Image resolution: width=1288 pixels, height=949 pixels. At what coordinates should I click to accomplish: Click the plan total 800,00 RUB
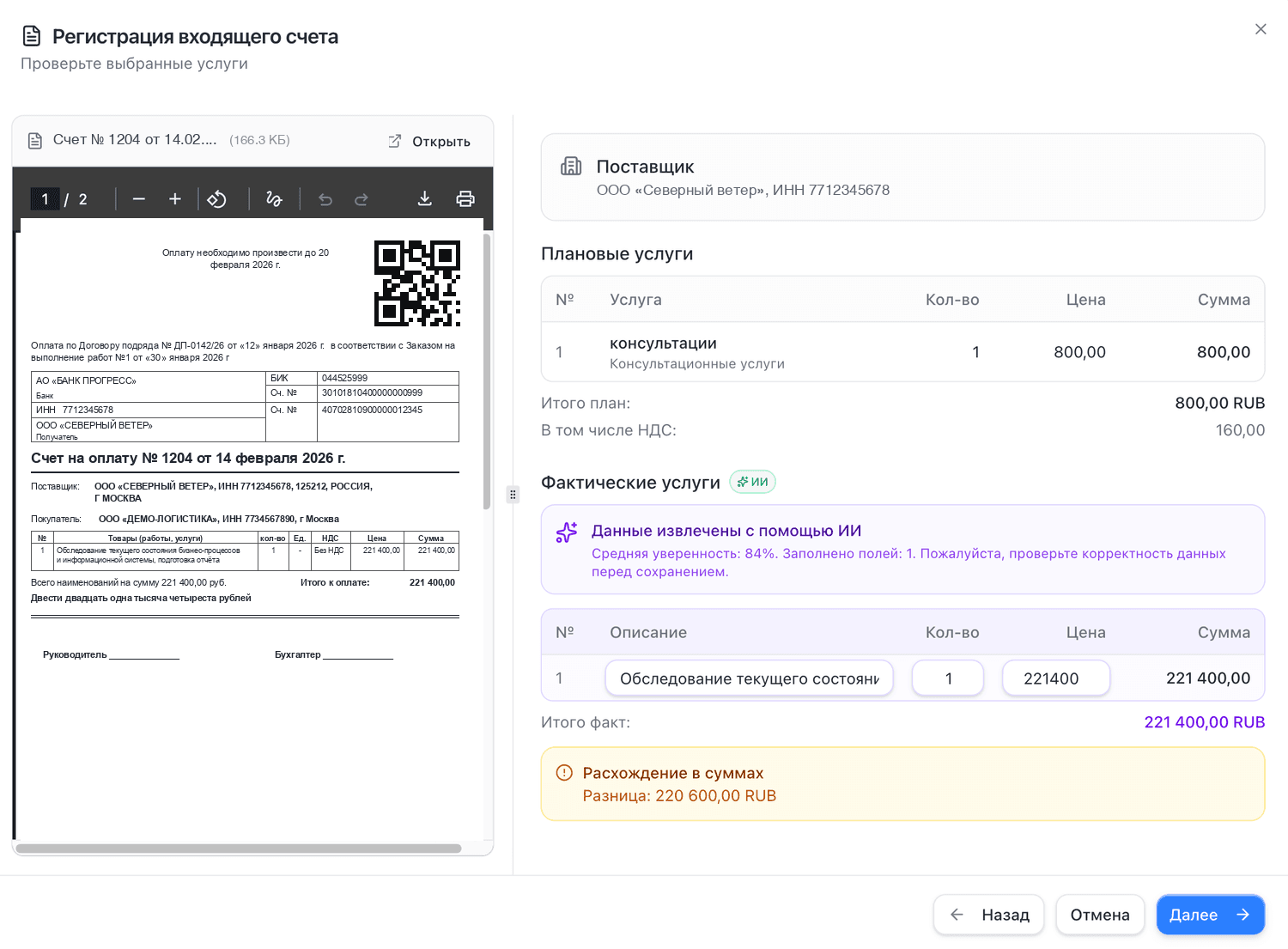click(x=1220, y=403)
